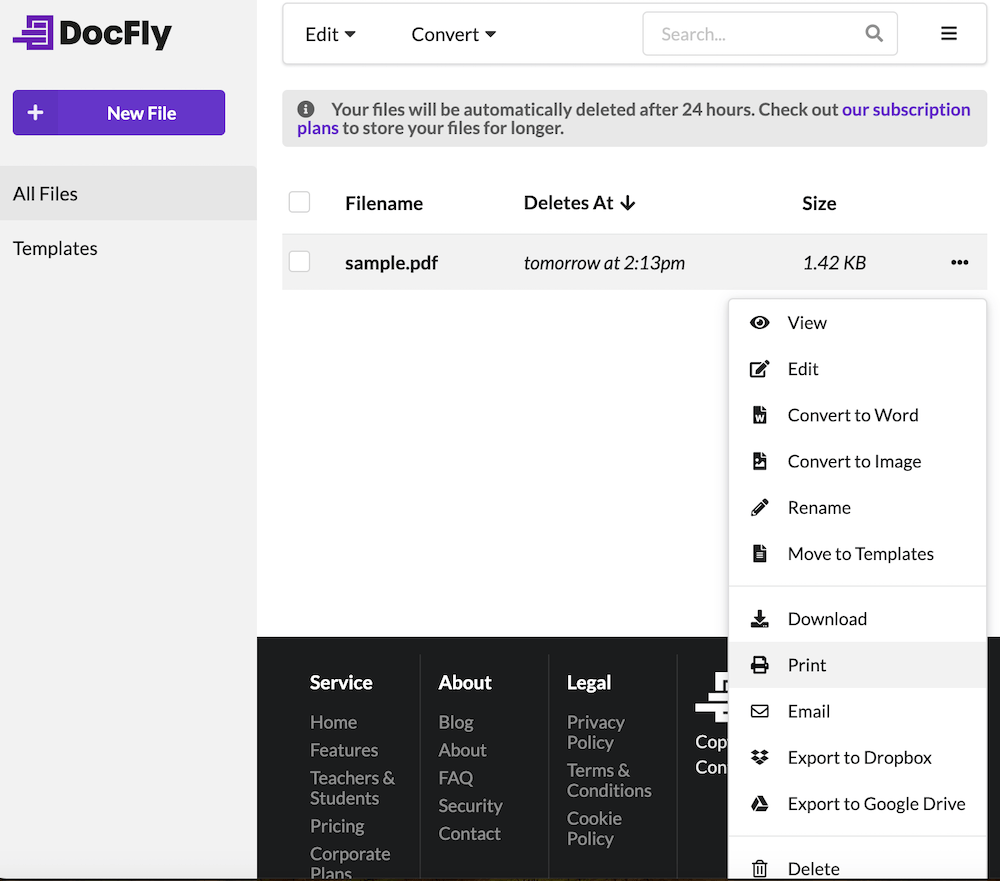Select Convert to Word
Image resolution: width=1000 pixels, height=881 pixels.
point(857,415)
